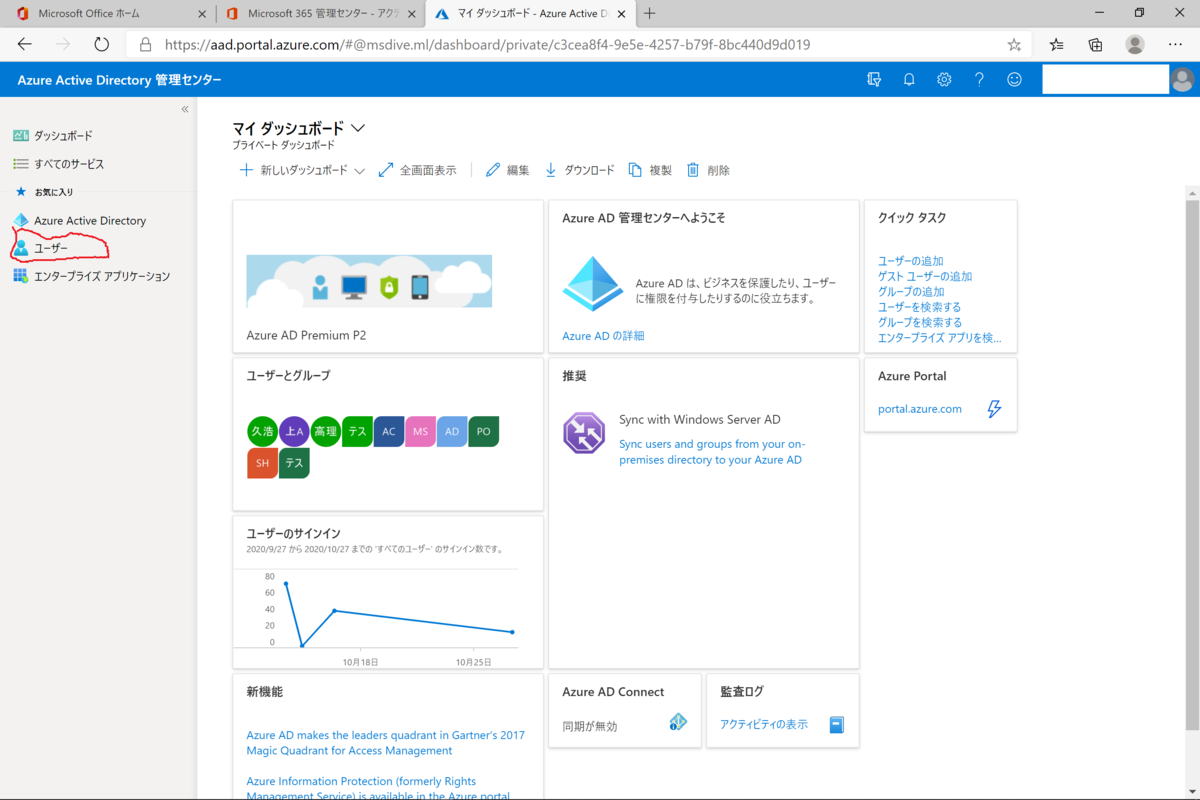Select the SH group badge
The height and width of the screenshot is (800, 1200).
click(262, 463)
